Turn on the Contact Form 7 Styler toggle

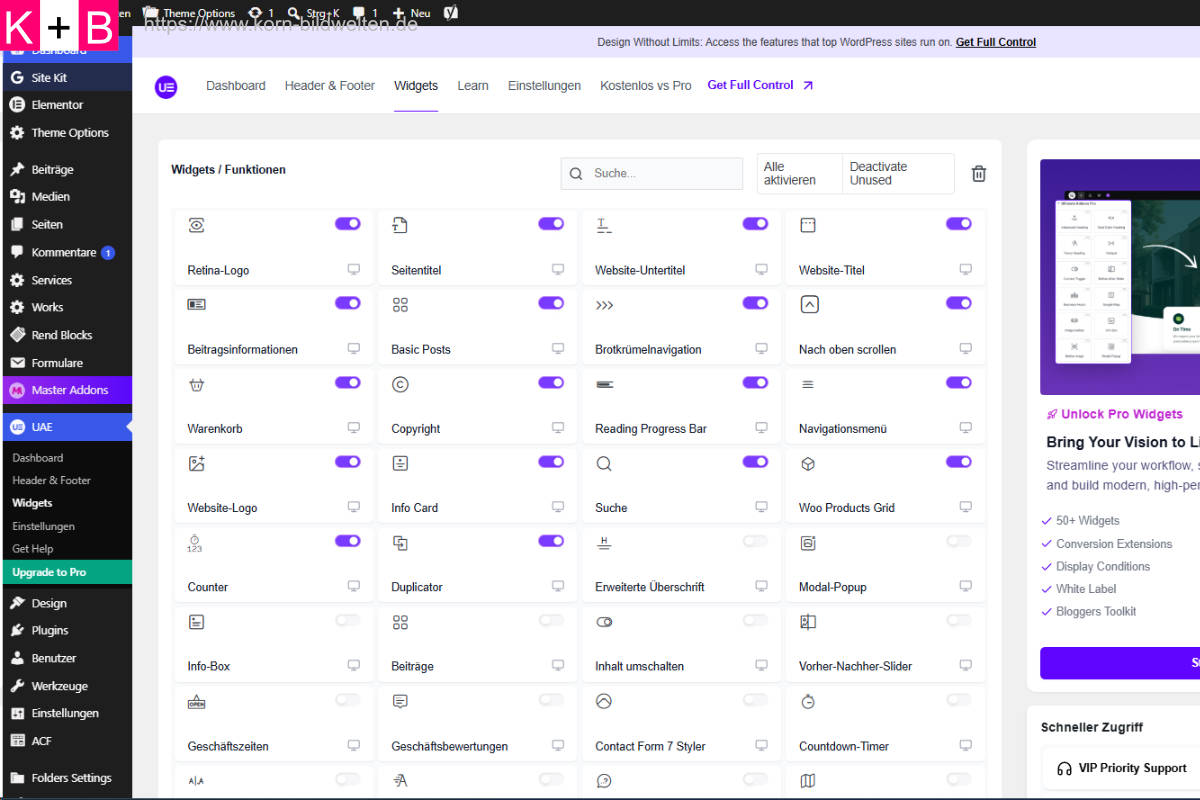point(755,700)
